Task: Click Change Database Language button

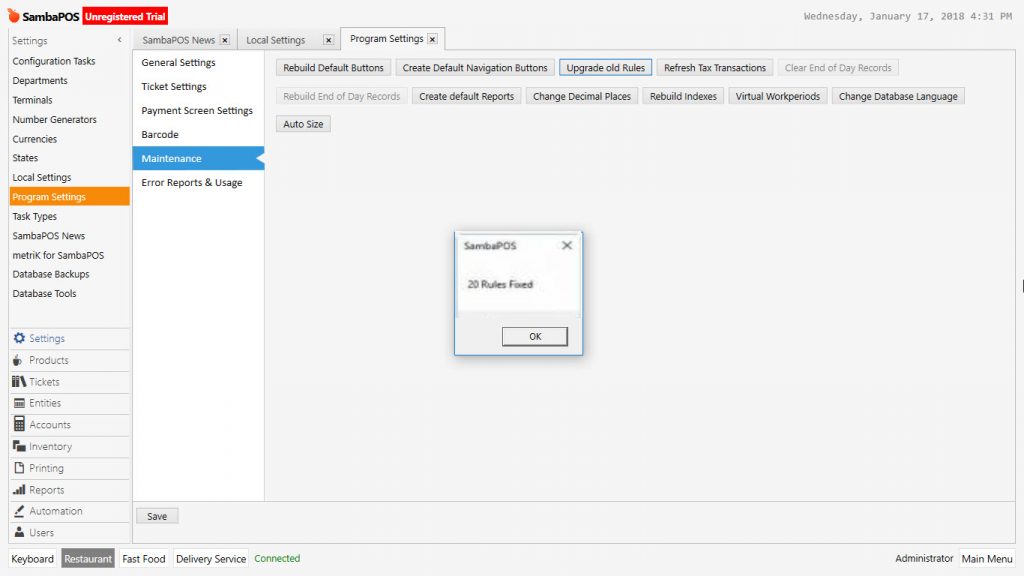Action: click(898, 96)
